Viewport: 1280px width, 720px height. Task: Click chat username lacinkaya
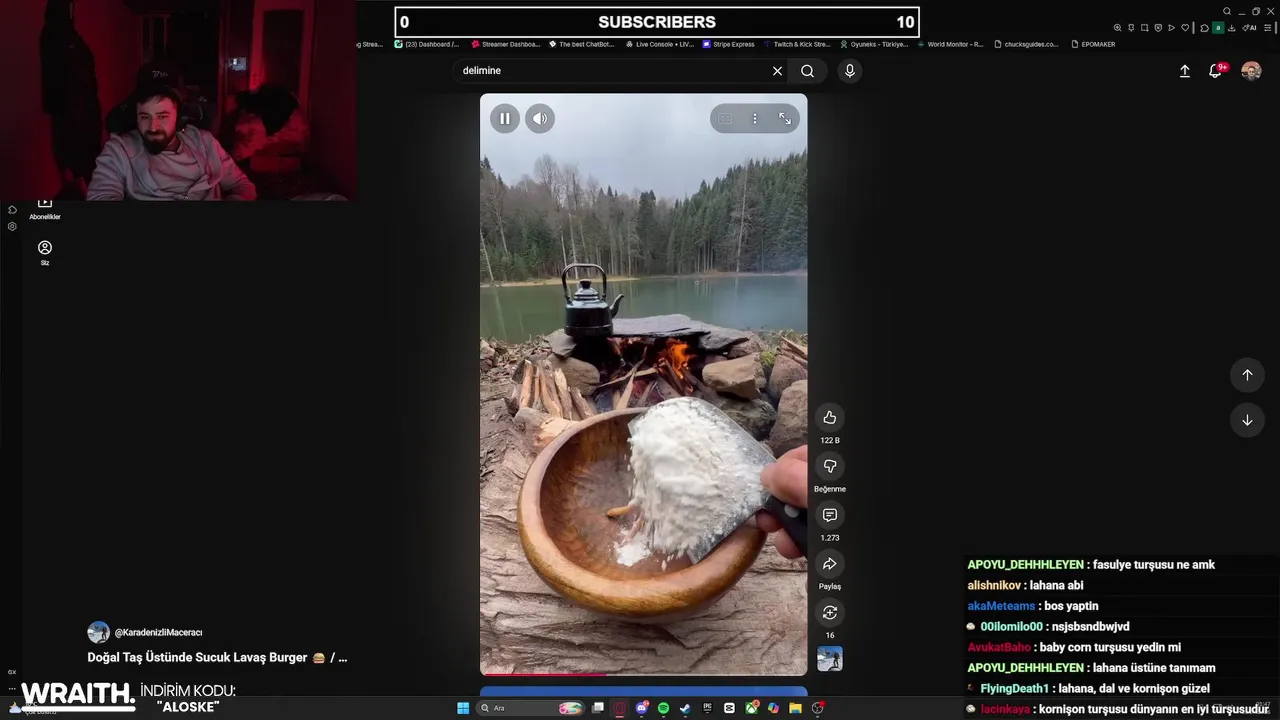click(x=1005, y=709)
